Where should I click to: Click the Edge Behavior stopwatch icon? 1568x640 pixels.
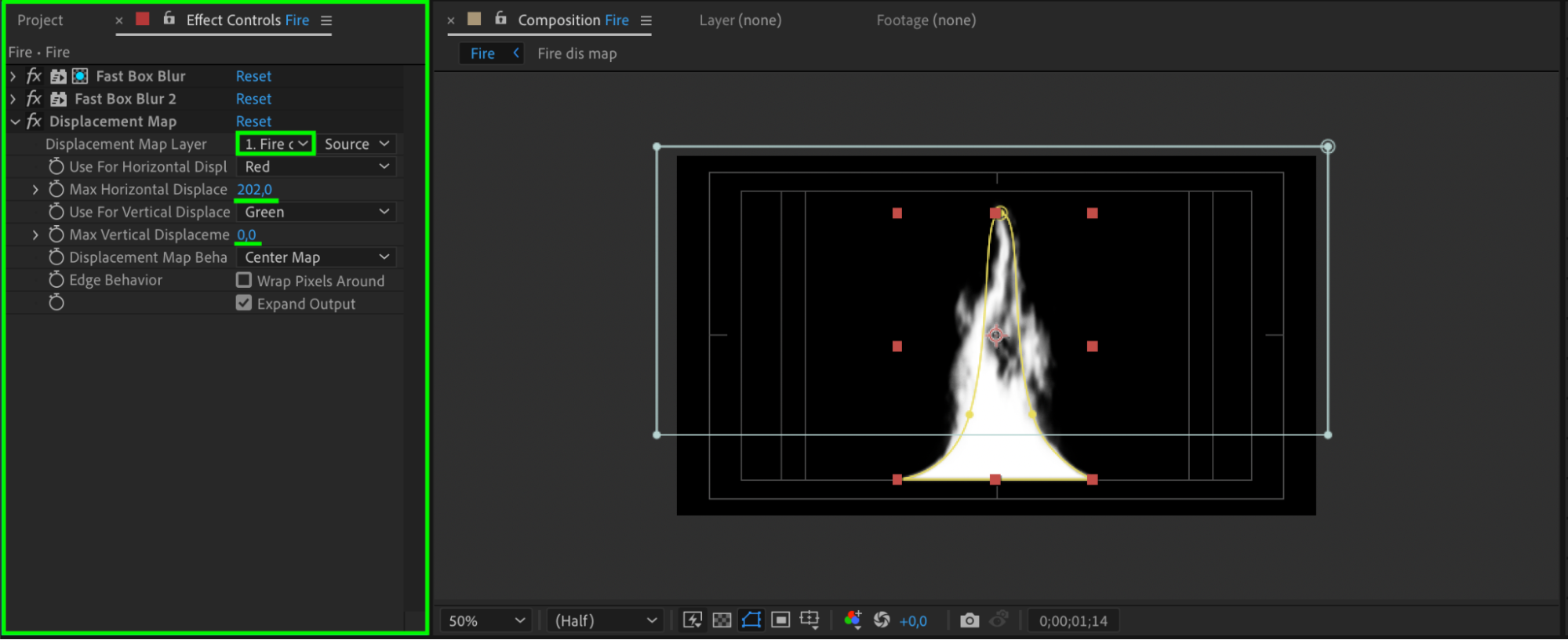pyautogui.click(x=56, y=280)
